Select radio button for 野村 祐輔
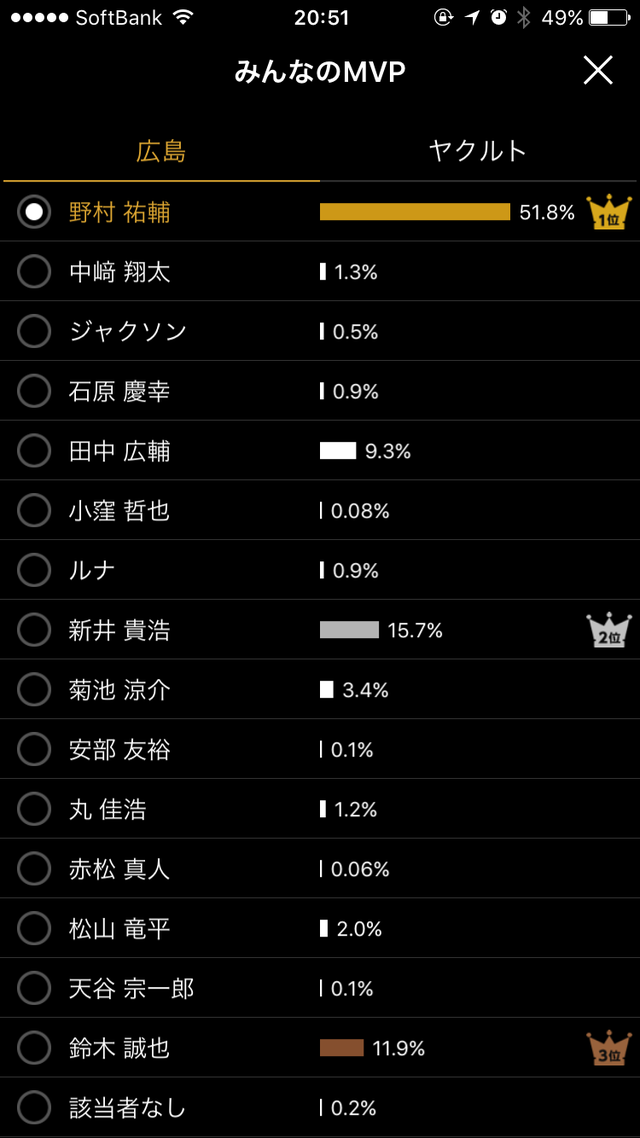This screenshot has height=1138, width=640. [x=34, y=212]
